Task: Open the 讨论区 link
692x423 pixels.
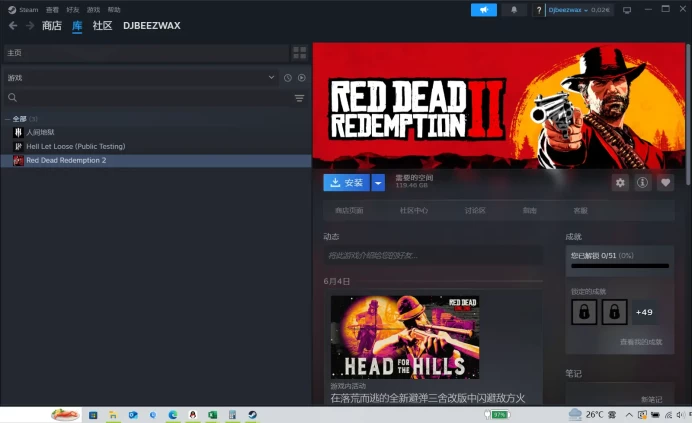Action: click(475, 211)
